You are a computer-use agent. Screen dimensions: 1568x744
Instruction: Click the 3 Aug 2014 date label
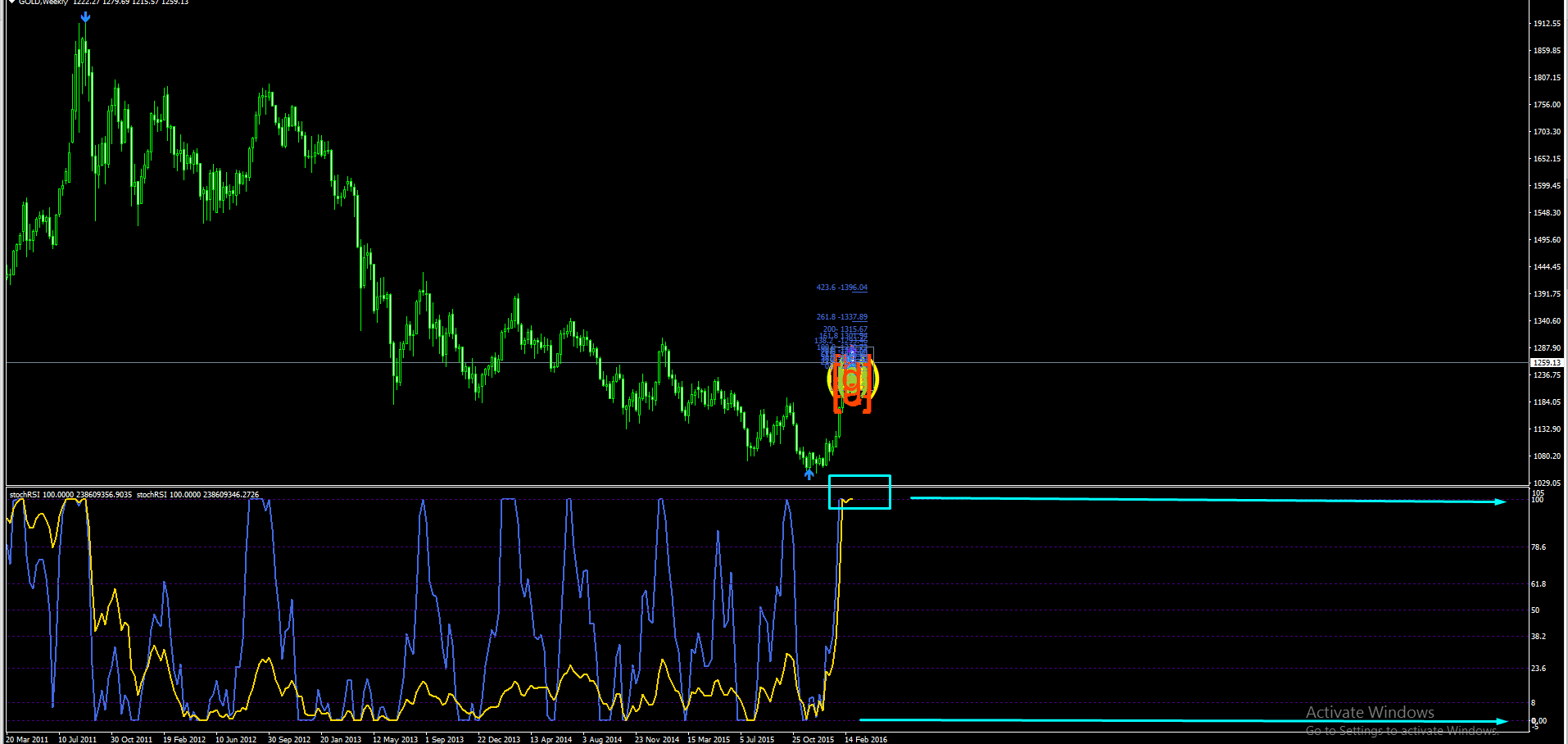click(x=602, y=739)
